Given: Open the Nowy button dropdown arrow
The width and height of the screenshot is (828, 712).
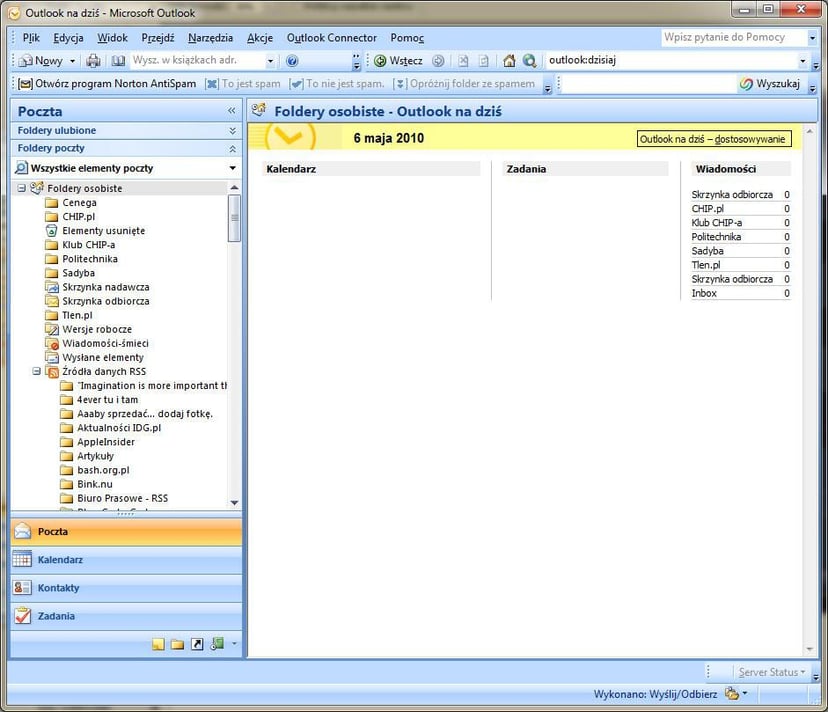Looking at the screenshot, I should (x=73, y=61).
